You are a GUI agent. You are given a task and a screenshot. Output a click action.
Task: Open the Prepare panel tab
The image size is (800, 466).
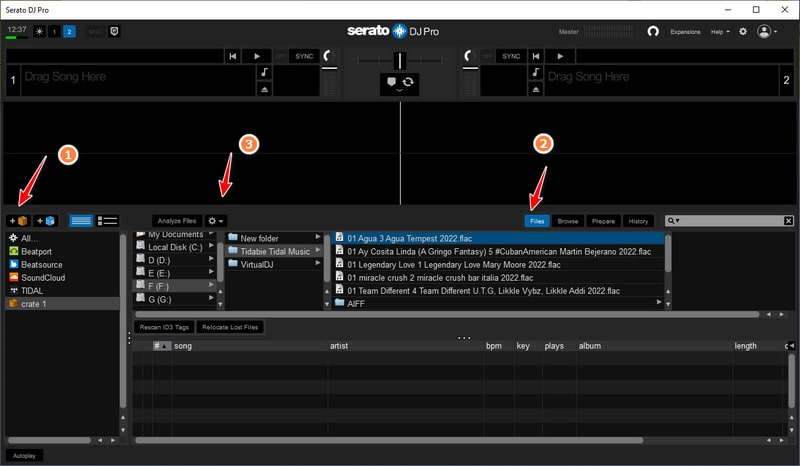click(603, 221)
